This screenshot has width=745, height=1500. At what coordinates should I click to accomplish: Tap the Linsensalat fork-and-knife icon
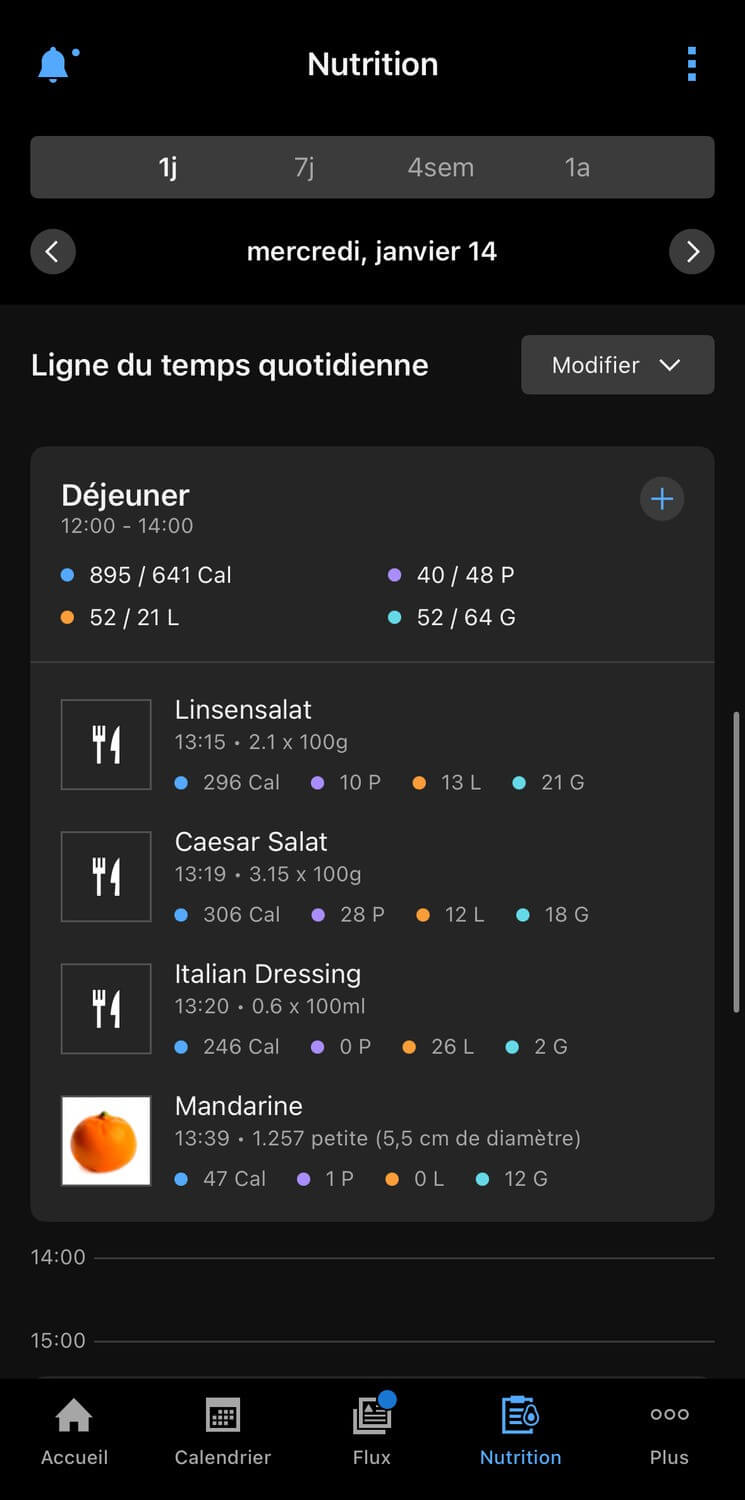(106, 745)
